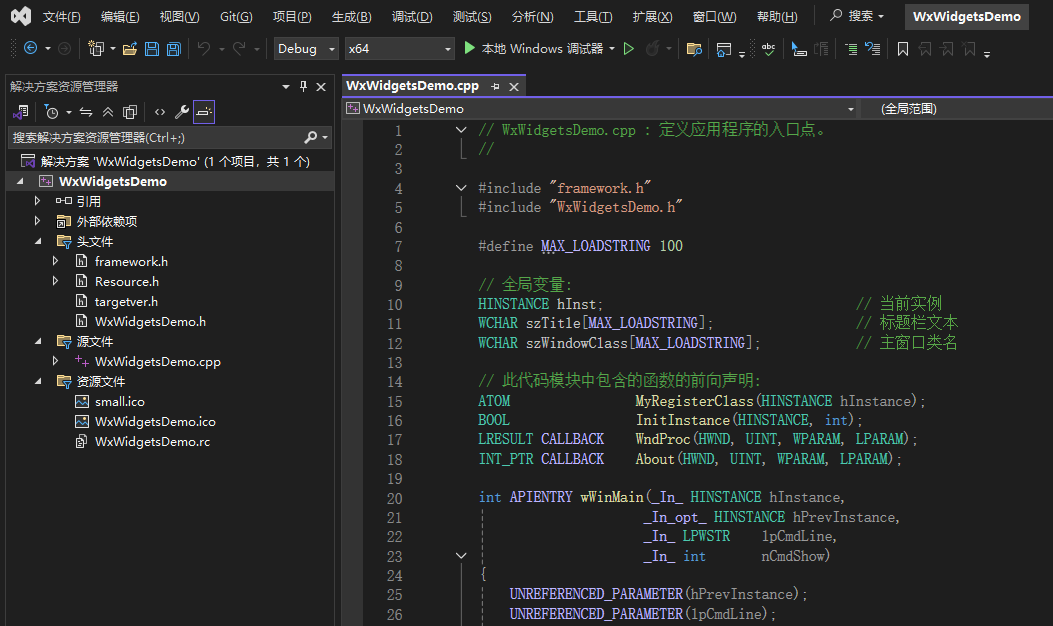The image size is (1053, 626).
Task: Open properties with the wrench icon
Action: tap(181, 111)
